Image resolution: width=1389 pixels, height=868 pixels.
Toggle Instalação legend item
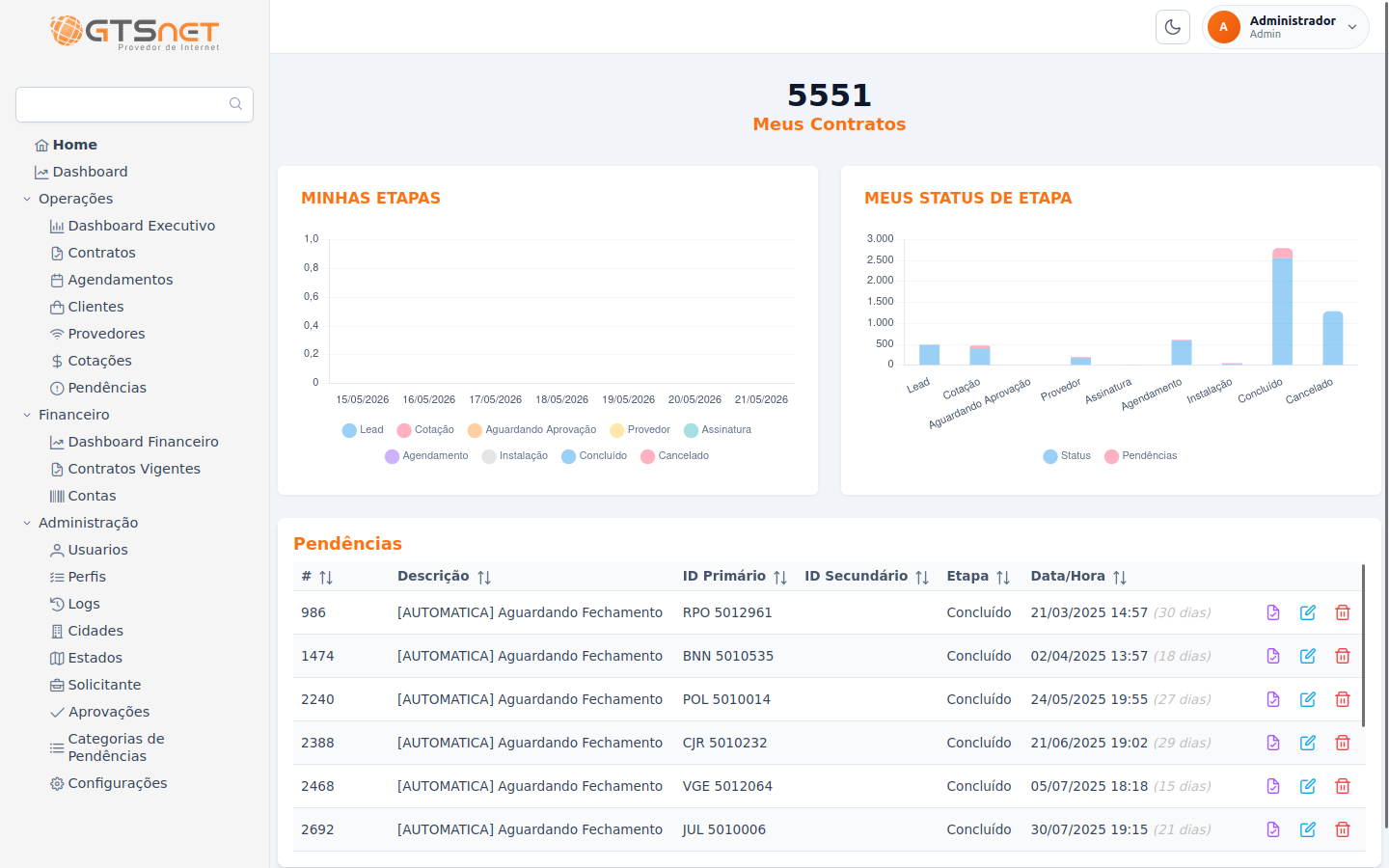(515, 456)
